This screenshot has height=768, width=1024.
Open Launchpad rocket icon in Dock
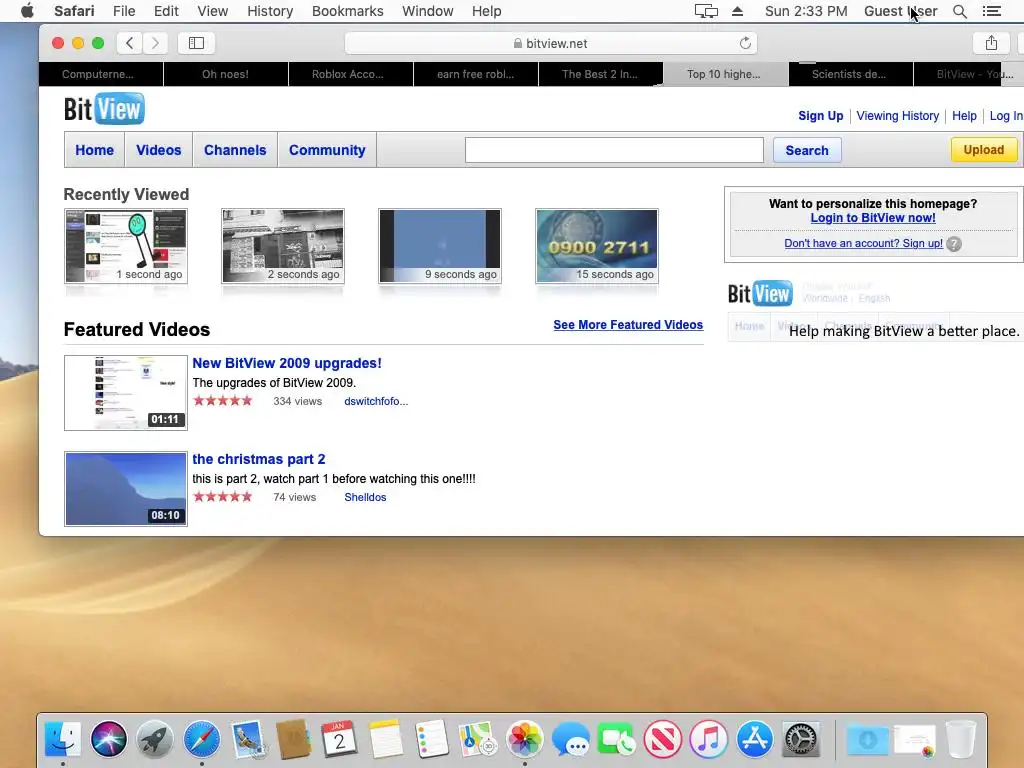155,739
